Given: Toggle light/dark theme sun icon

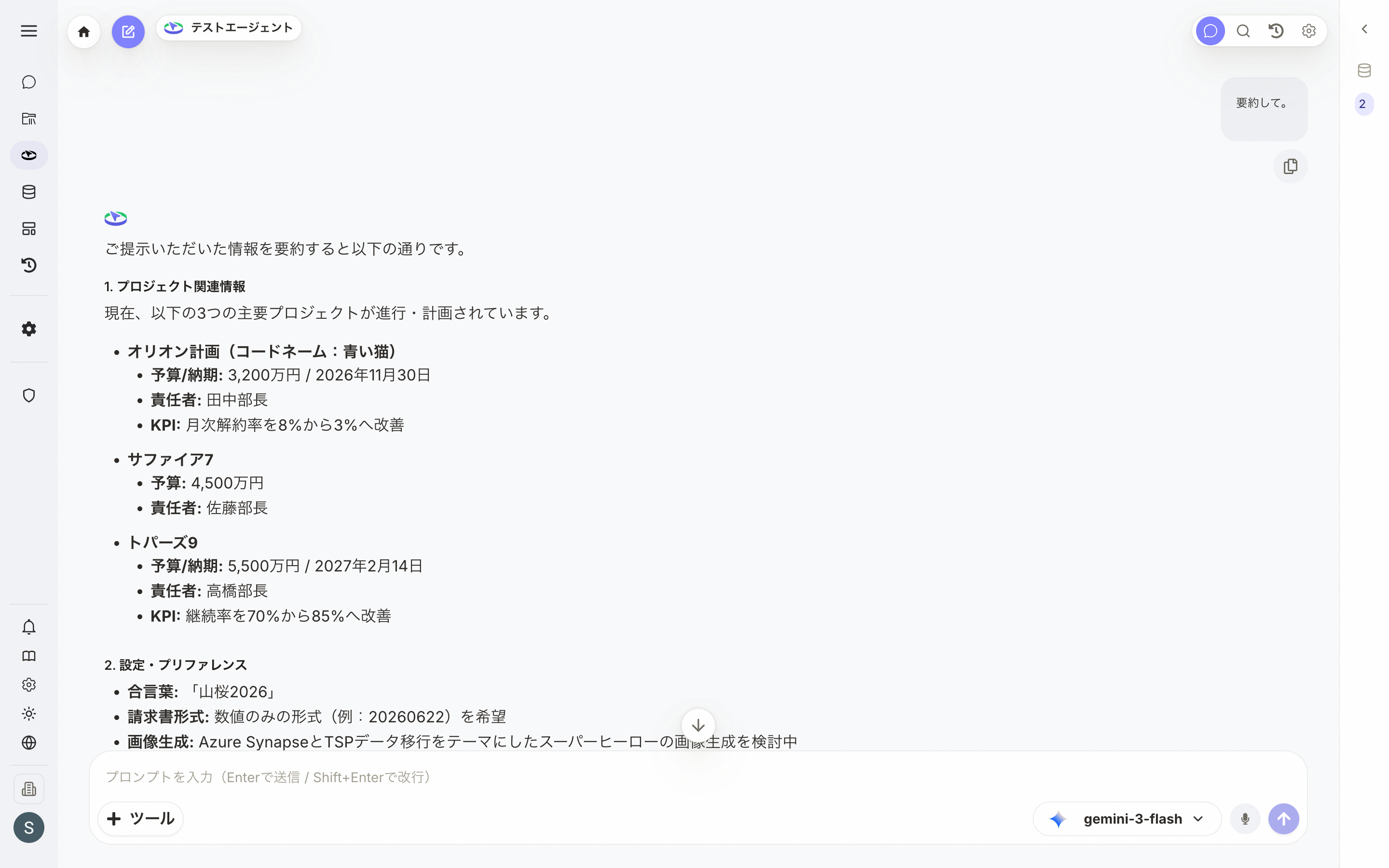Looking at the screenshot, I should 29,714.
